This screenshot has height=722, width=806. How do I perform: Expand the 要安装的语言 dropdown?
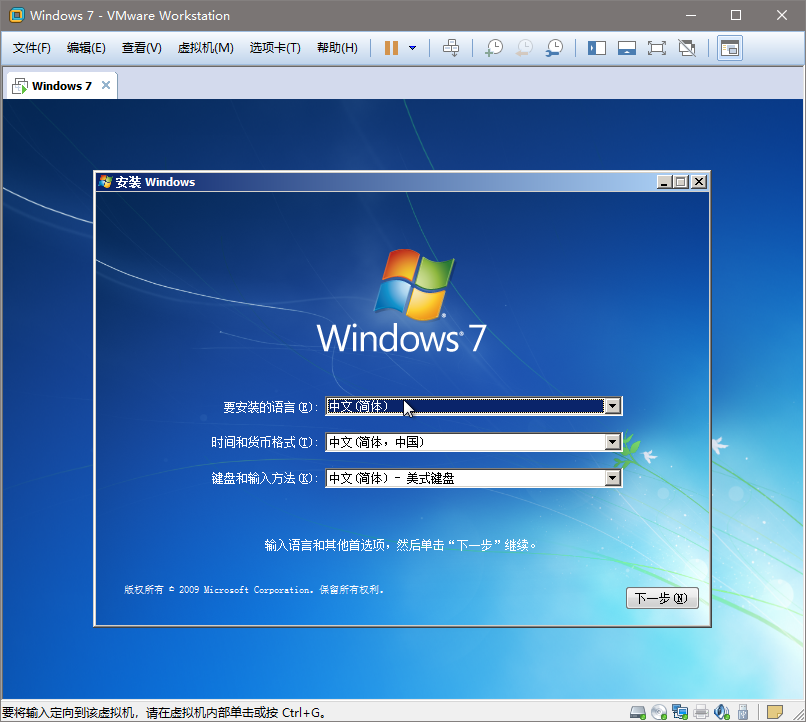click(x=612, y=406)
